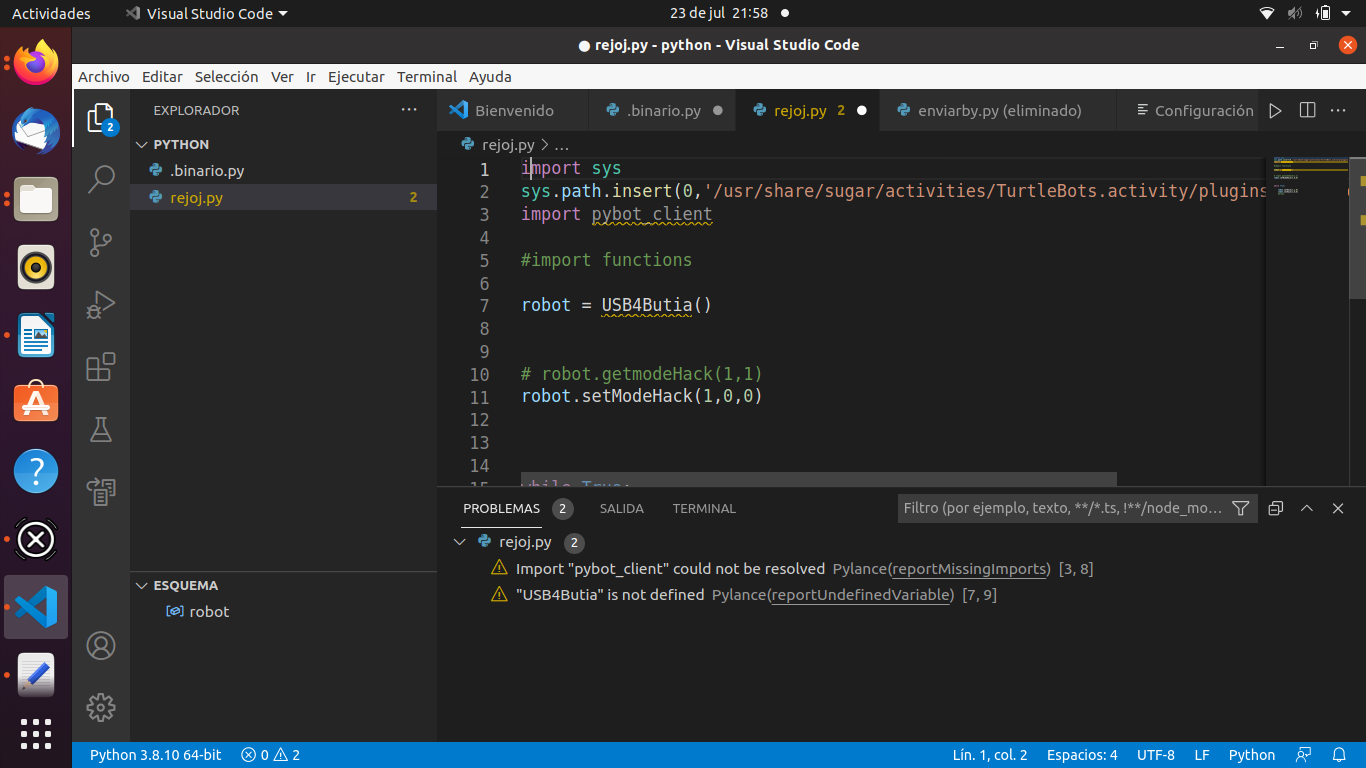The width and height of the screenshot is (1366, 768).
Task: Maximize the panel with the up chevron
Action: (x=1306, y=508)
